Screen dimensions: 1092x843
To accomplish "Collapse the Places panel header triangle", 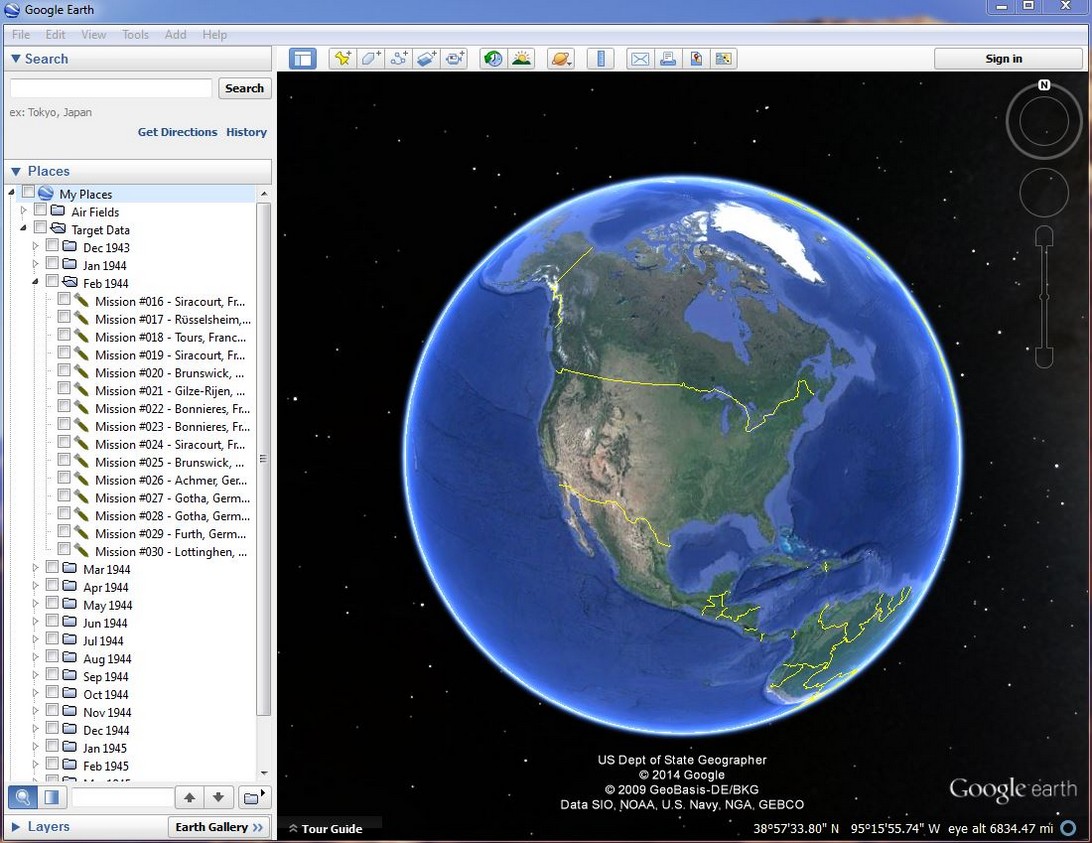I will click(15, 171).
